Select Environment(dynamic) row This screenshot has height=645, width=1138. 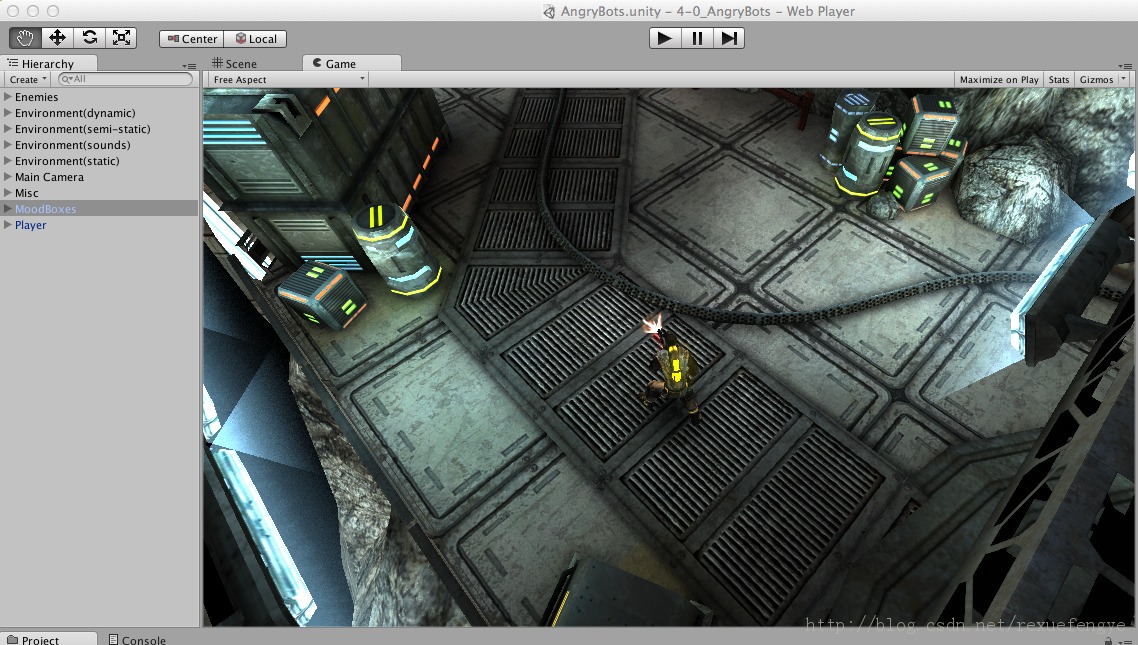[x=99, y=112]
